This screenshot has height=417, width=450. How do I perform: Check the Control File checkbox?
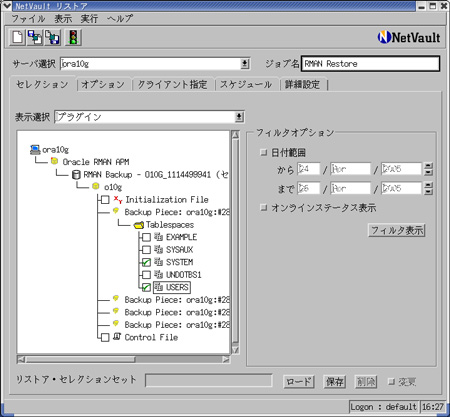[x=105, y=338]
